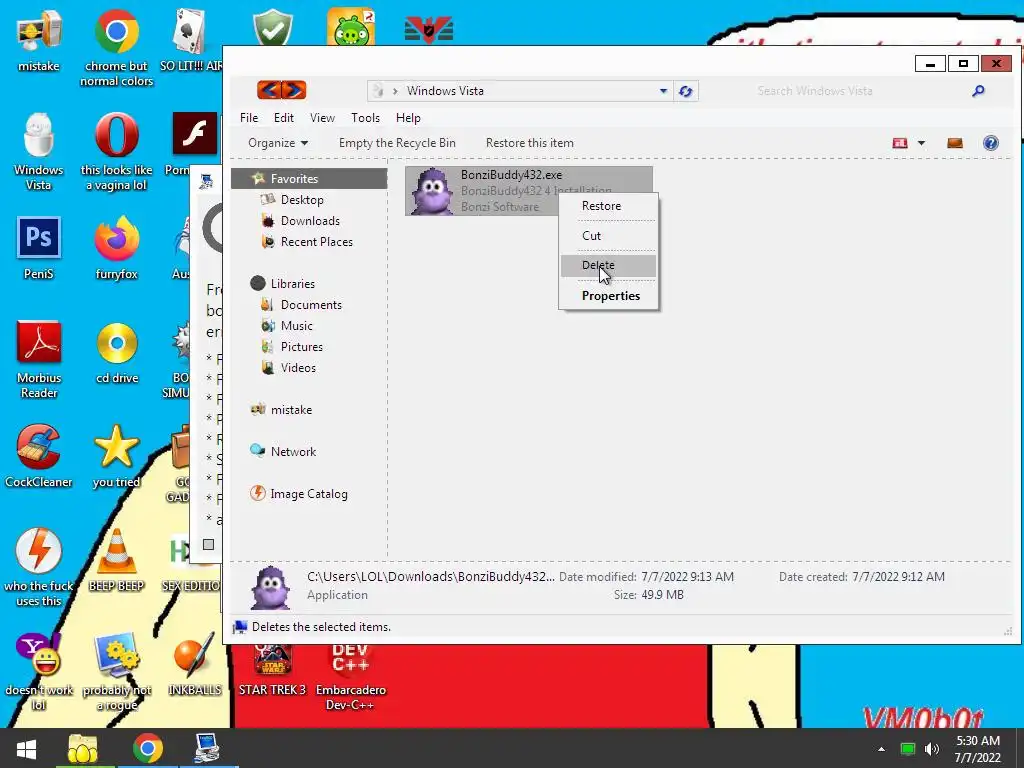Select Pictures in the navigation pane

302,347
